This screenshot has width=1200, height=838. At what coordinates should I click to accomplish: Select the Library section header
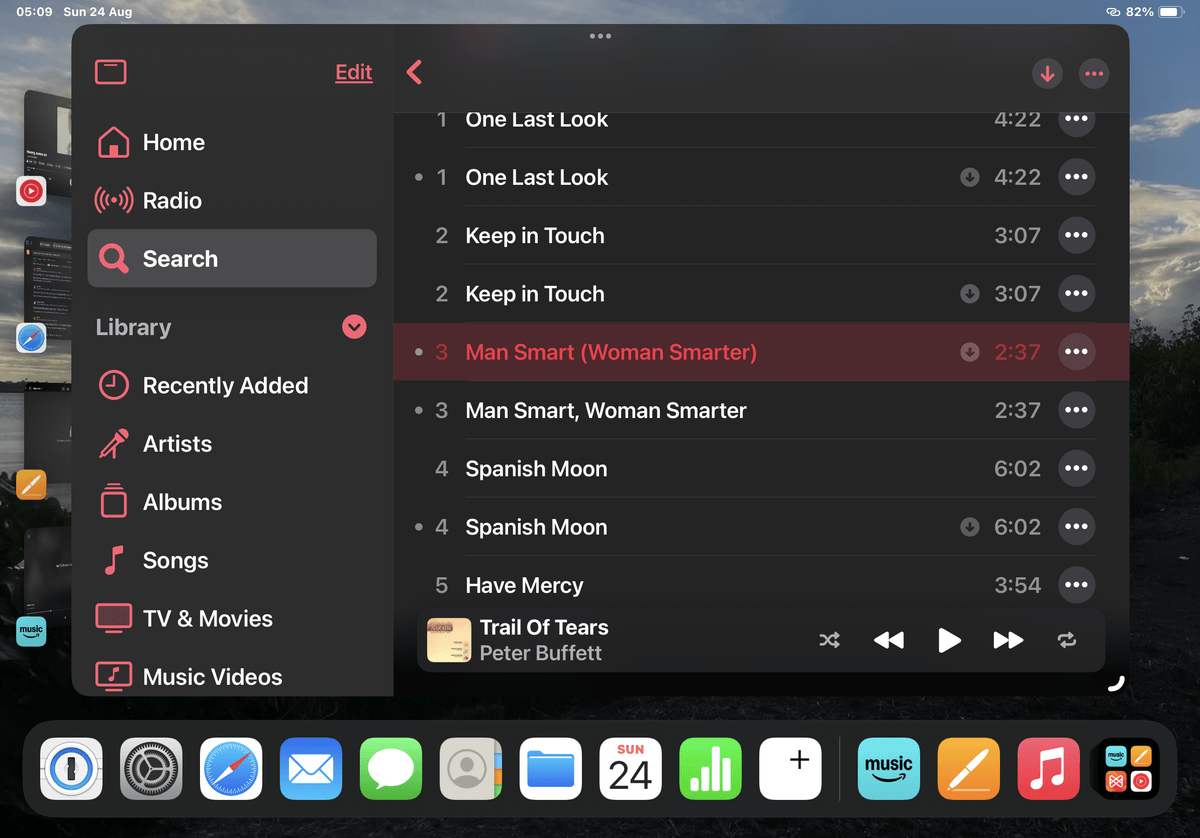(x=133, y=327)
